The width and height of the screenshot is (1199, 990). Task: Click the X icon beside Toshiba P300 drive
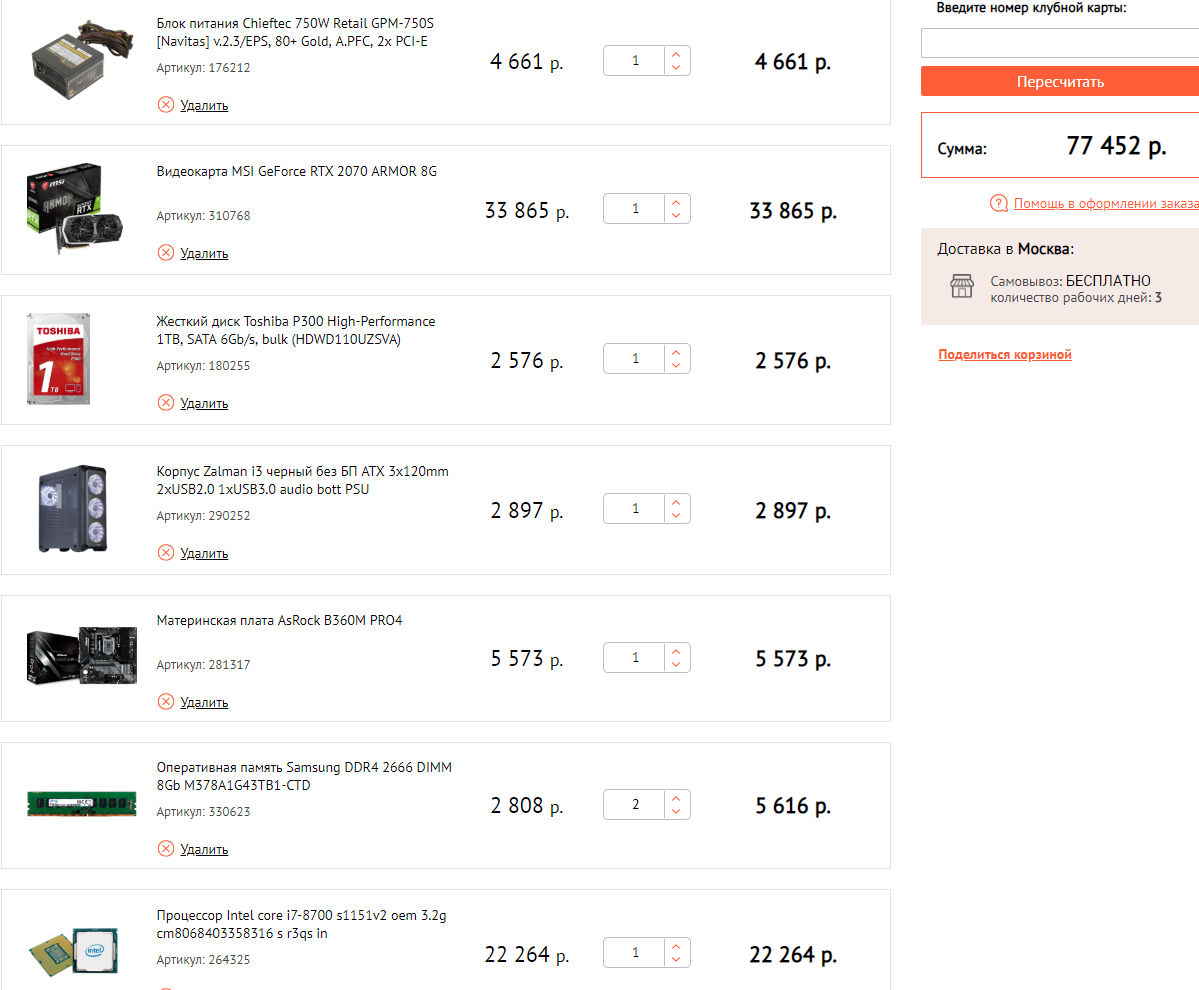(x=166, y=402)
